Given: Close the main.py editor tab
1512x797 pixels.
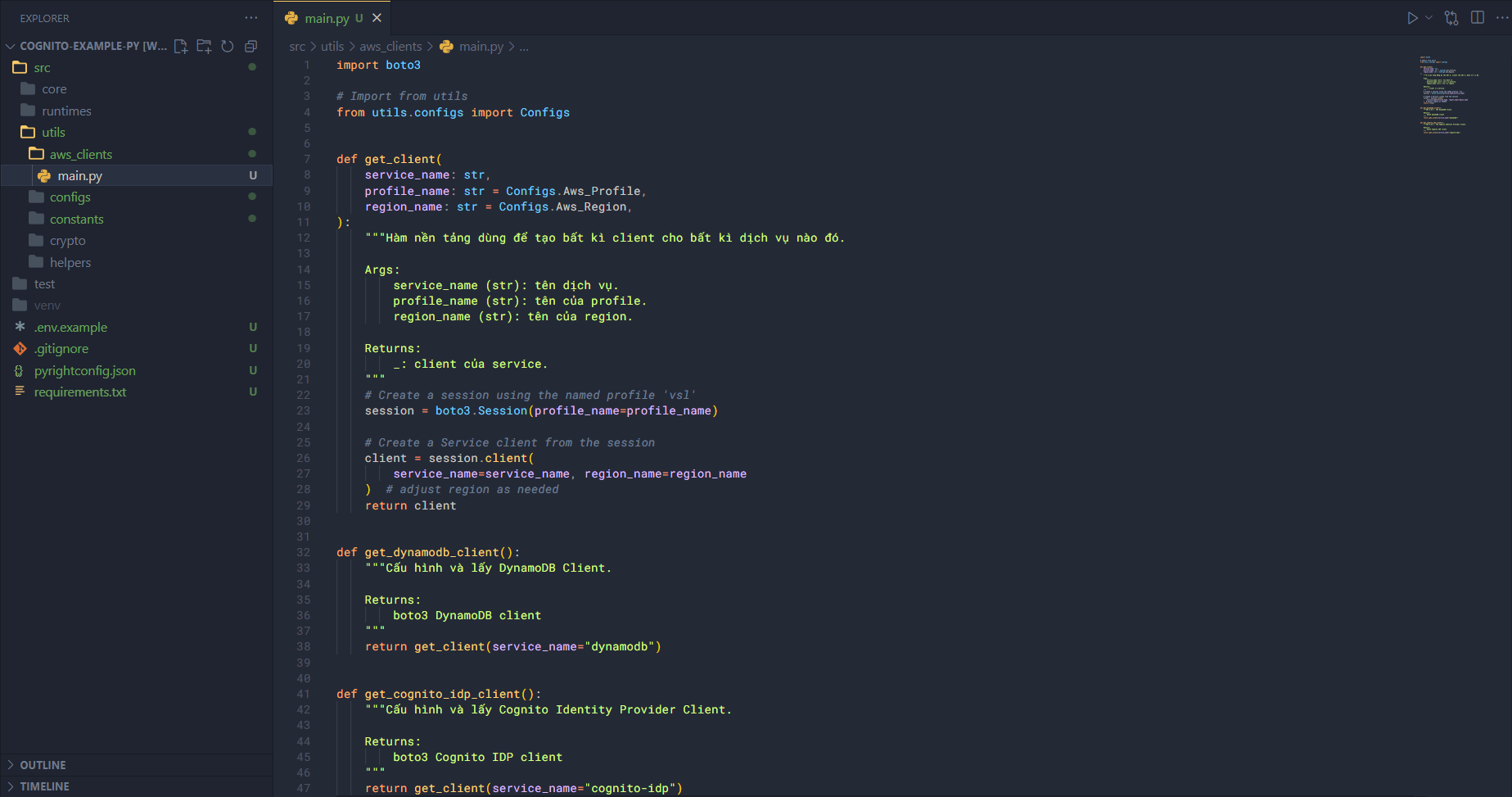Looking at the screenshot, I should tap(377, 18).
